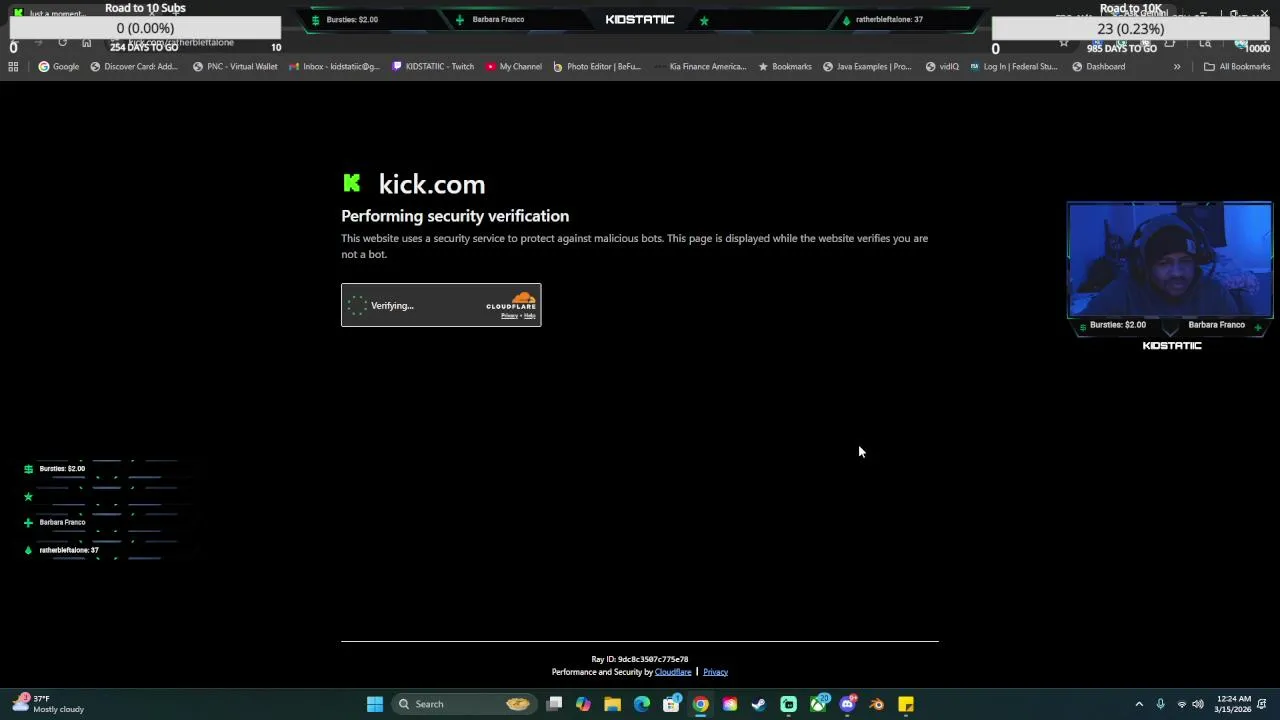Open the Discover Card bookmark
Screen dimensions: 1280x720
[134, 67]
